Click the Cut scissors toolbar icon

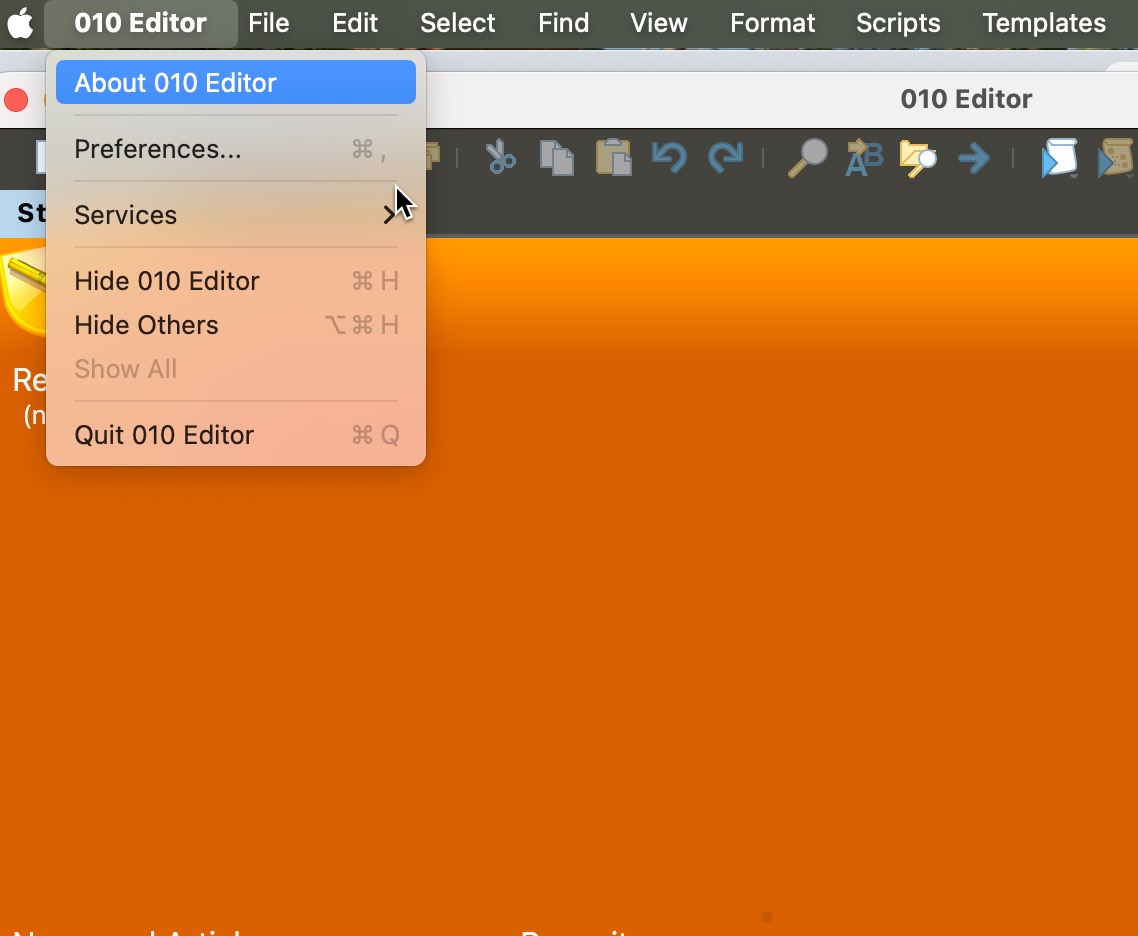point(500,158)
